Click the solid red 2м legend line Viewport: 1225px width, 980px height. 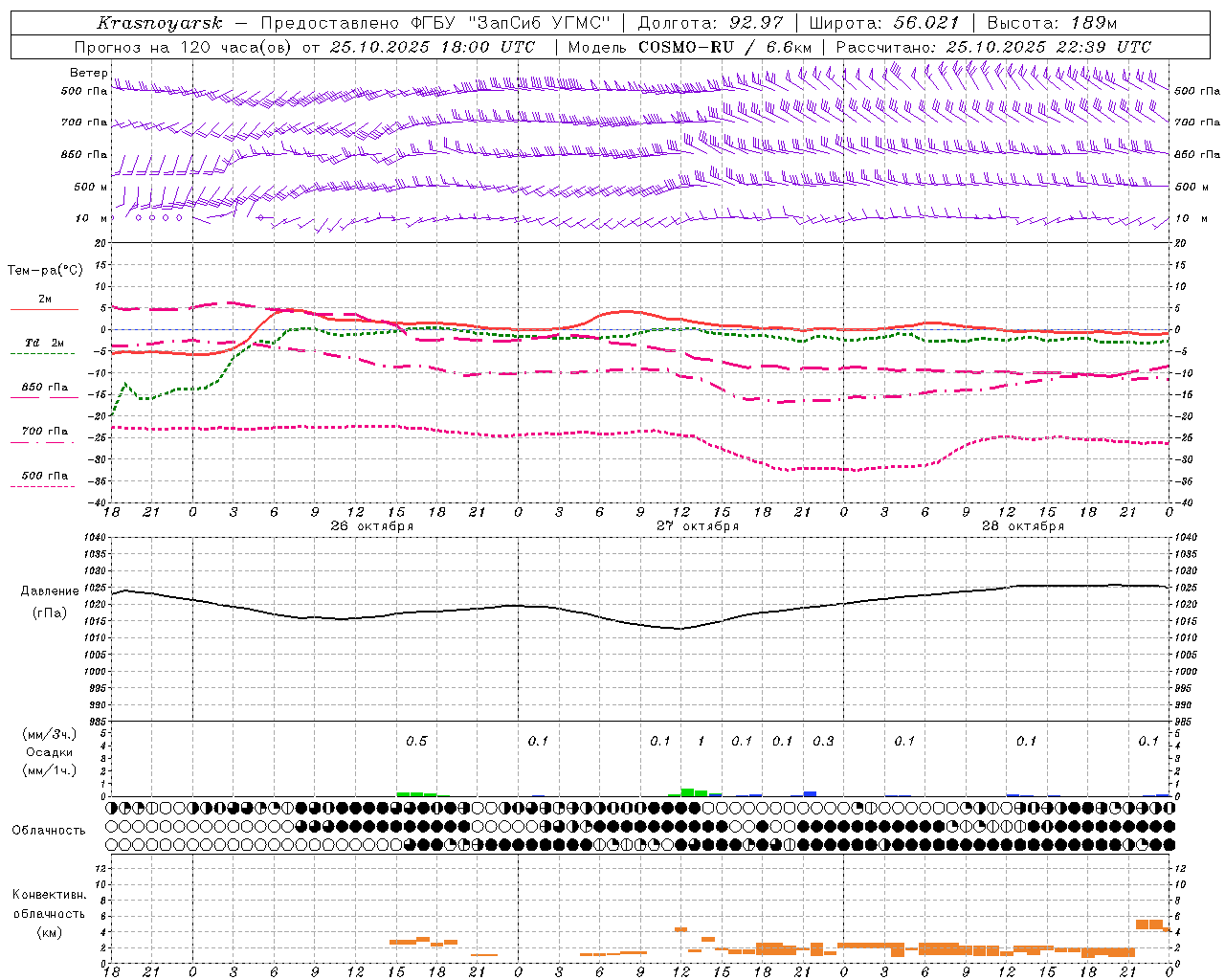pyautogui.click(x=44, y=310)
